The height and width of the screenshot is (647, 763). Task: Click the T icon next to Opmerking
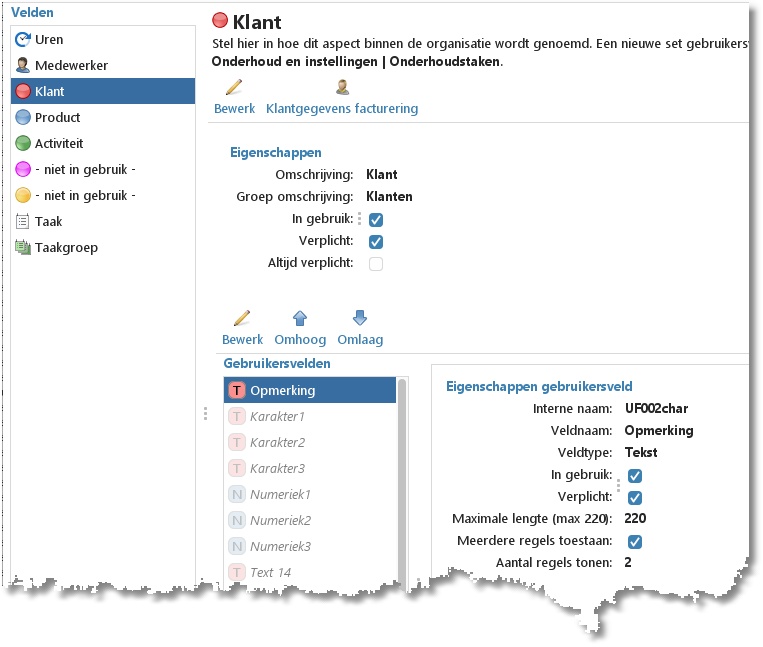237,390
